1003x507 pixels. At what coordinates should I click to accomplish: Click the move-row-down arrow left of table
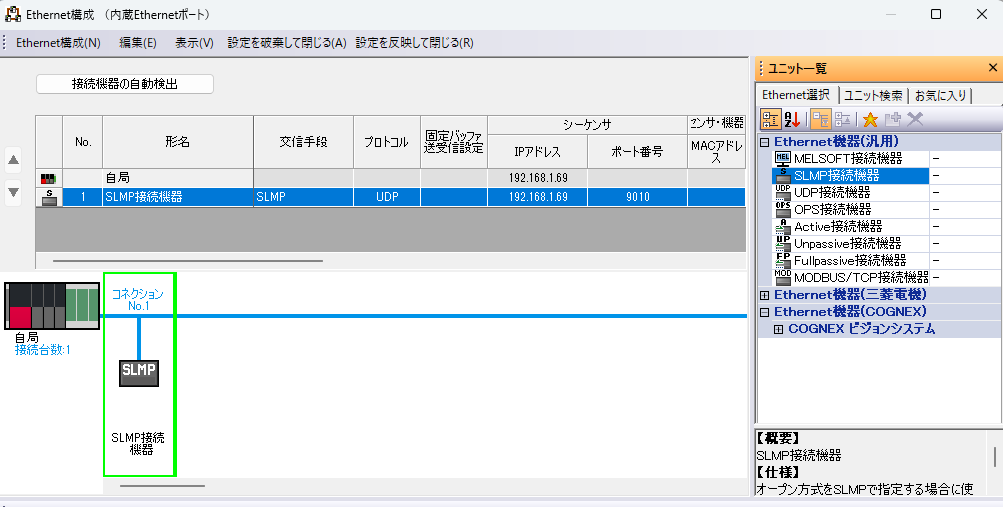[14, 192]
